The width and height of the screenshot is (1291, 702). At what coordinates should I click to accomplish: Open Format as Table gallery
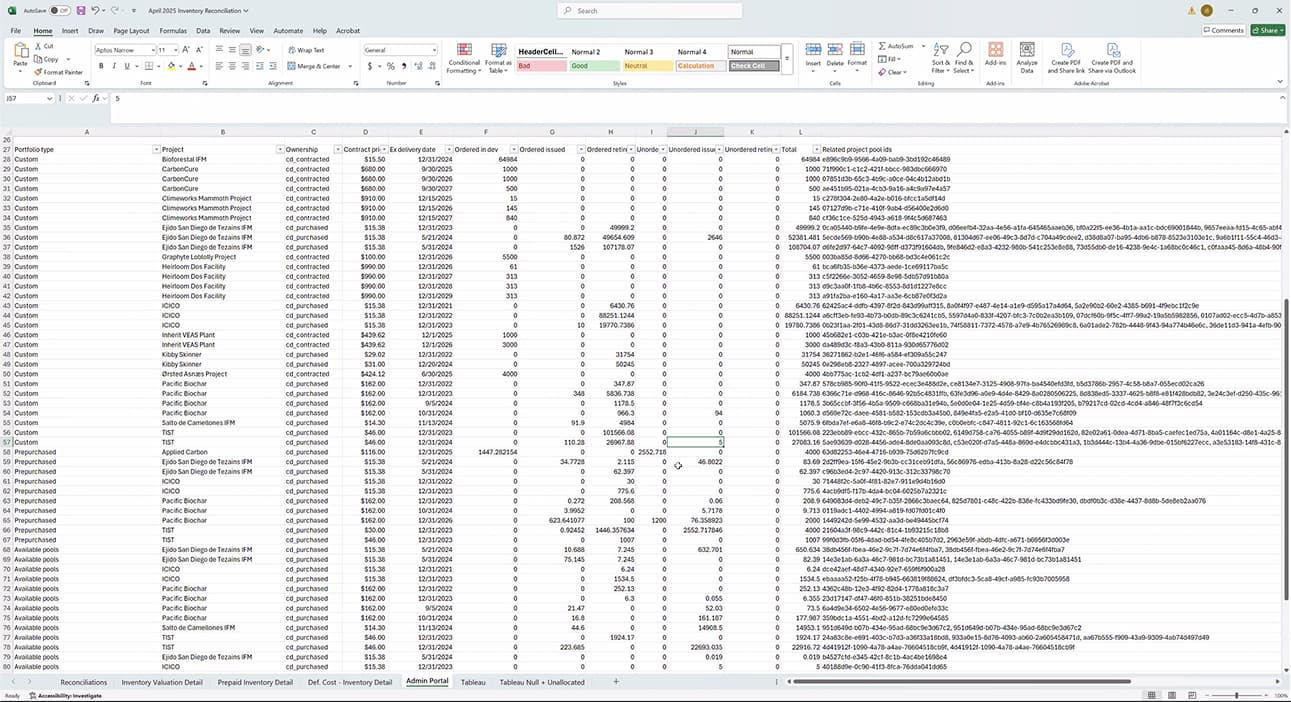pyautogui.click(x=498, y=59)
